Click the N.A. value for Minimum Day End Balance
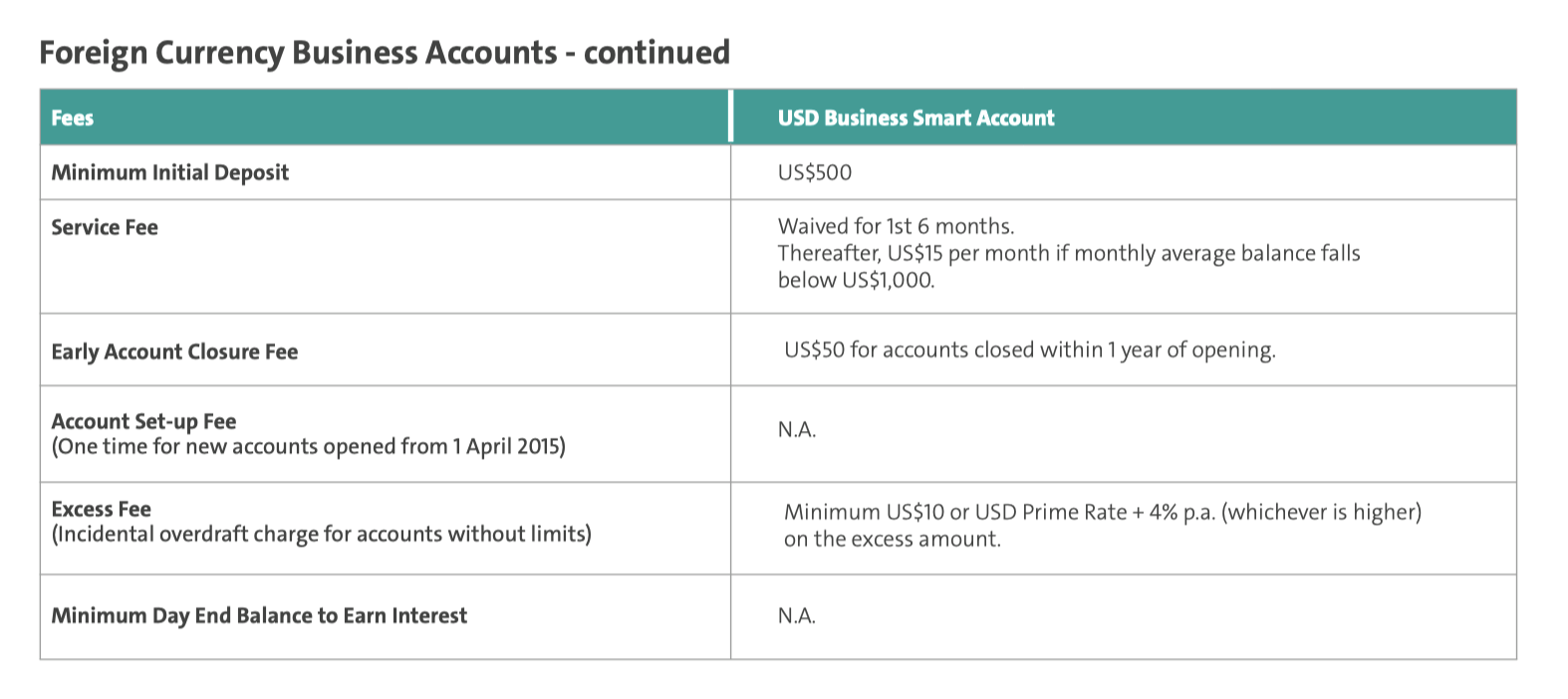 click(797, 615)
